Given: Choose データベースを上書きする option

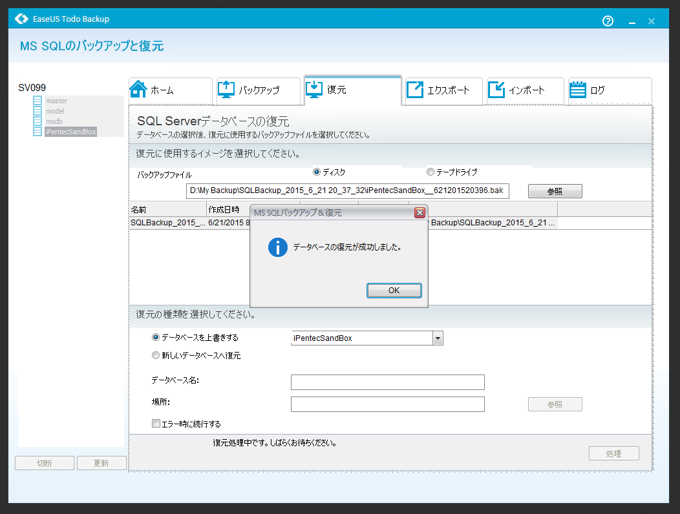Looking at the screenshot, I should point(155,337).
